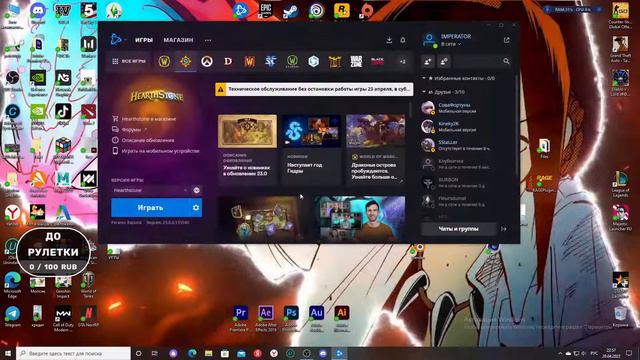Screen dimensions: 640x360
Task: Open the three-dots more menu
Action: 208,40
